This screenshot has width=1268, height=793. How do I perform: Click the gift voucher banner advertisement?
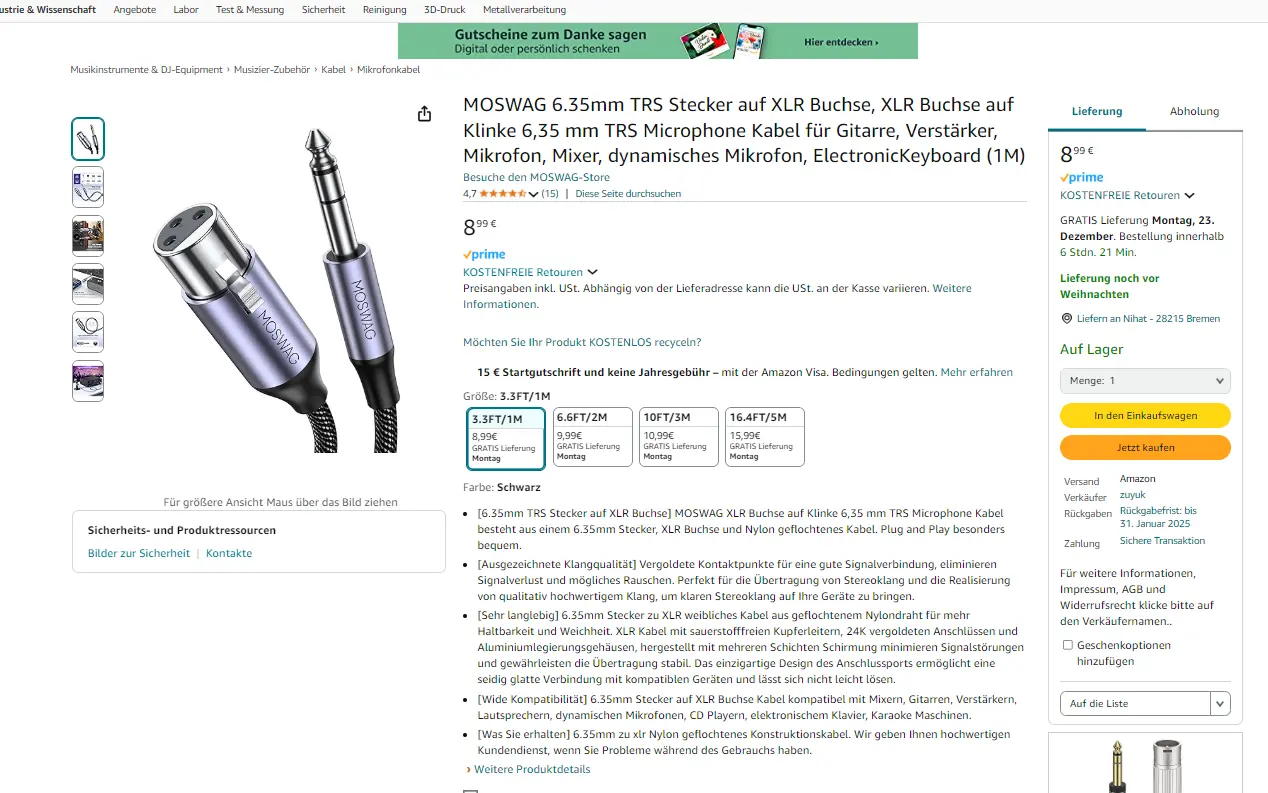pos(657,41)
